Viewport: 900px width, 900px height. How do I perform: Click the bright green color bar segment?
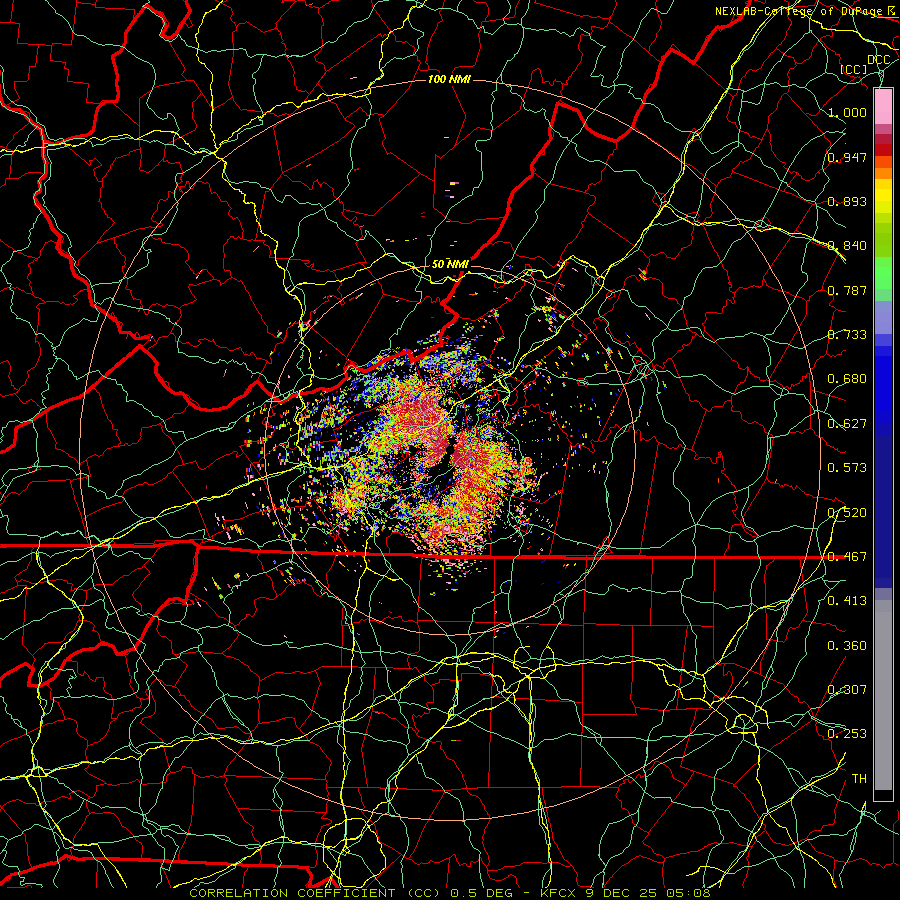tap(883, 273)
